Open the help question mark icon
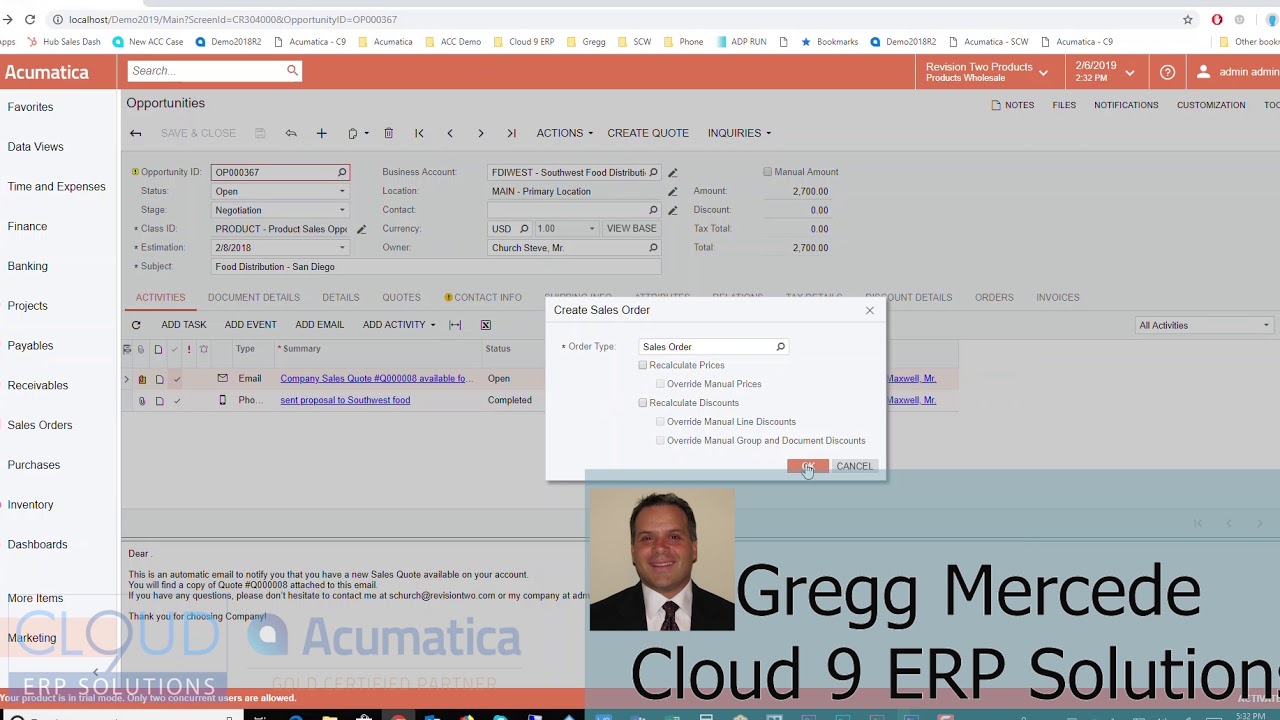Screen dimensions: 1280x720 1167,72
